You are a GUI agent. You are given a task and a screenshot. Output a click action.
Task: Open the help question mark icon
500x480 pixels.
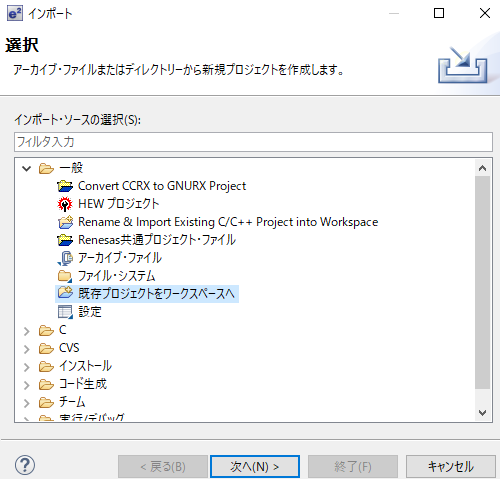pos(25,465)
